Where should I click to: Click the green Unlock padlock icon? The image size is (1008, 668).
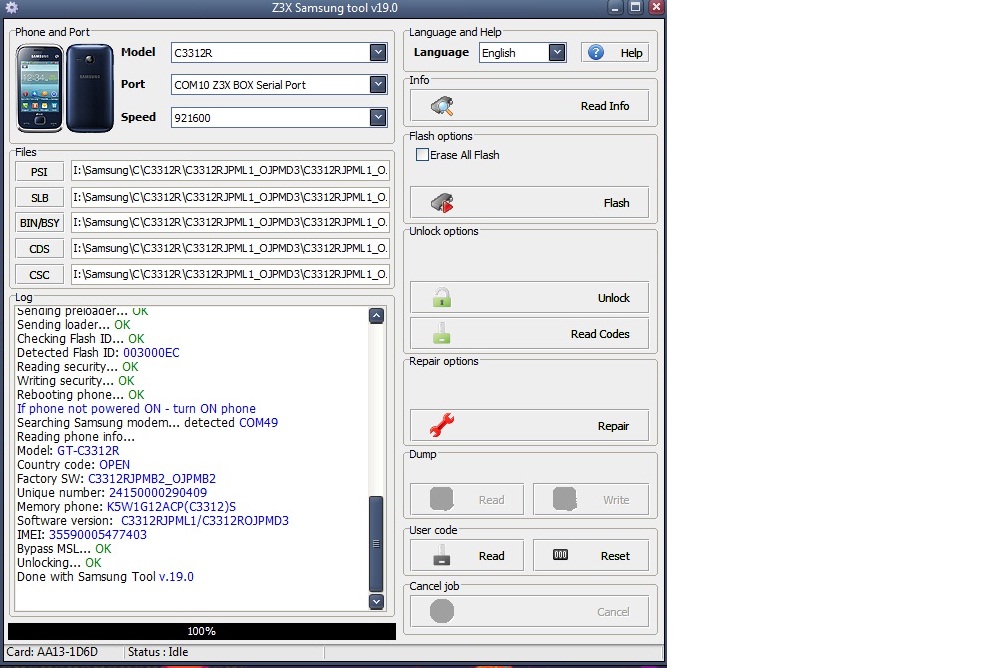[442, 298]
